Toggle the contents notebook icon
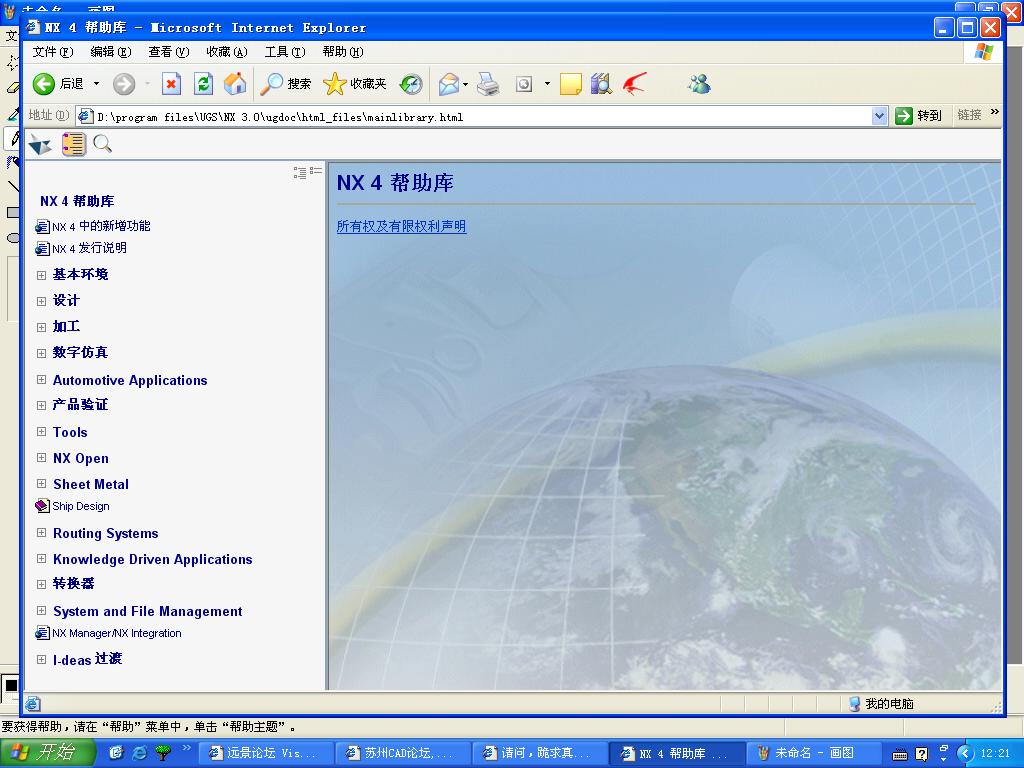This screenshot has width=1024, height=768. point(74,144)
